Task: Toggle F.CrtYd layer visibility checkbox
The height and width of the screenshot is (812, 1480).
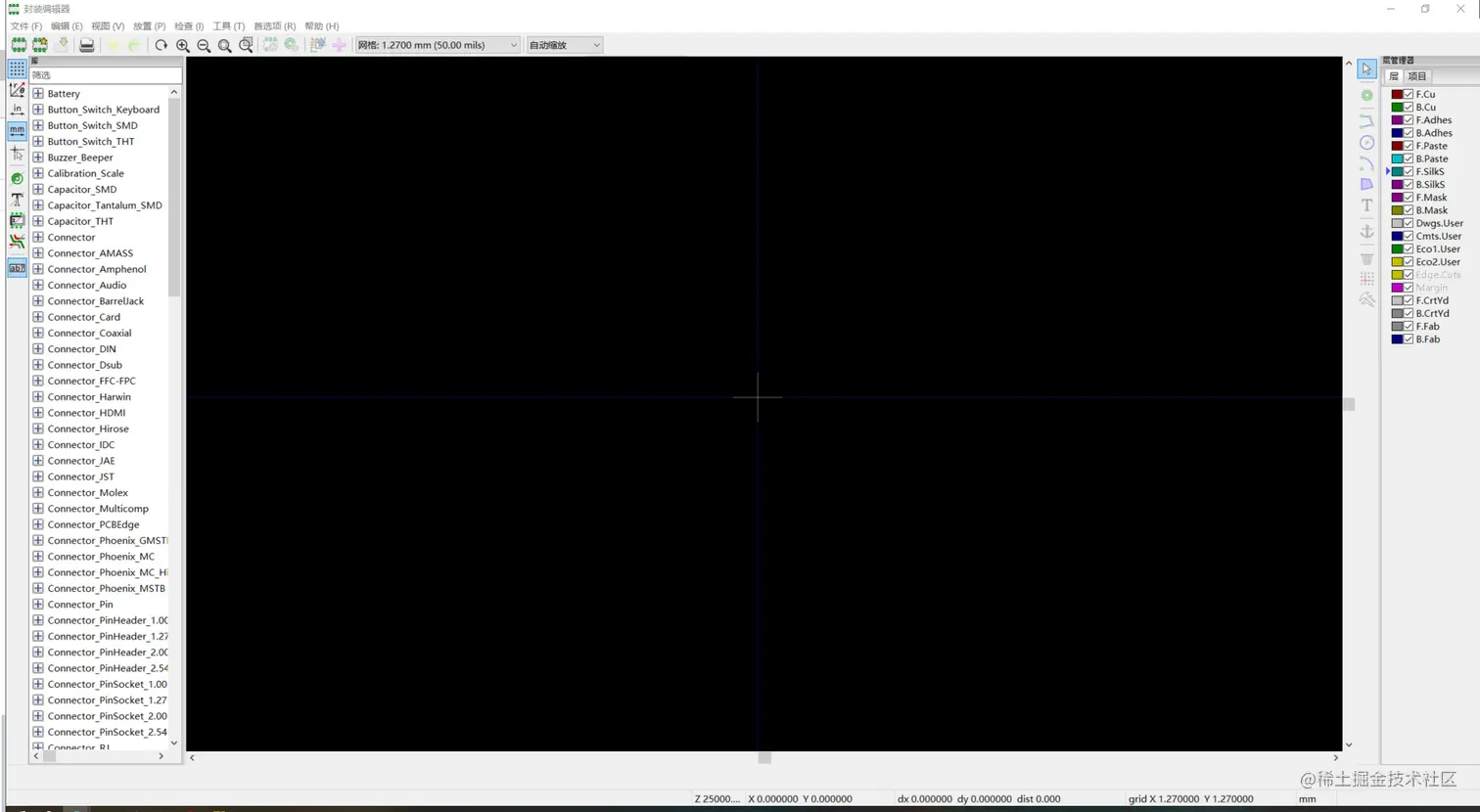Action: tap(1409, 300)
